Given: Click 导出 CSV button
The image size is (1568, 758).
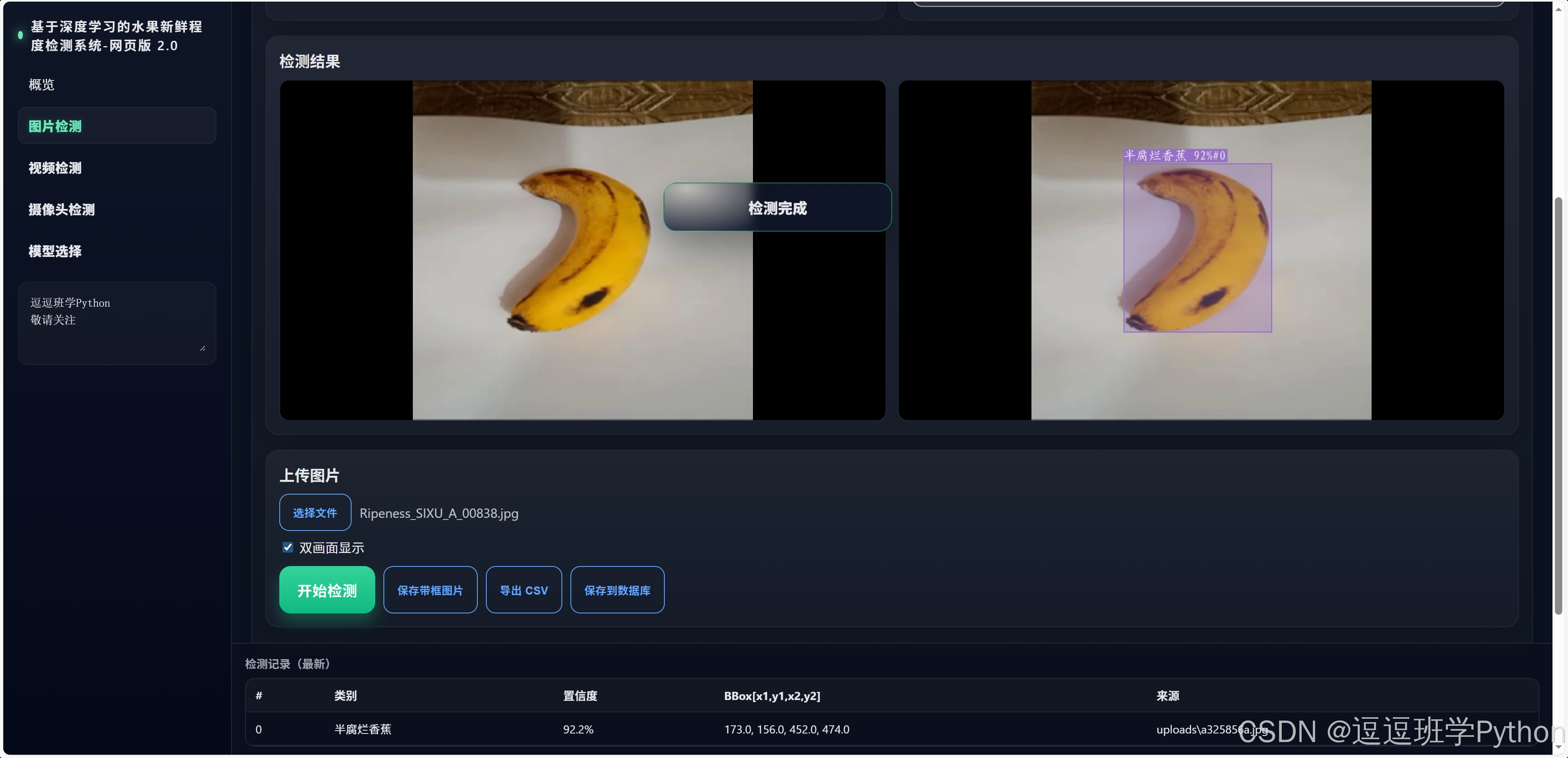Looking at the screenshot, I should pyautogui.click(x=523, y=590).
